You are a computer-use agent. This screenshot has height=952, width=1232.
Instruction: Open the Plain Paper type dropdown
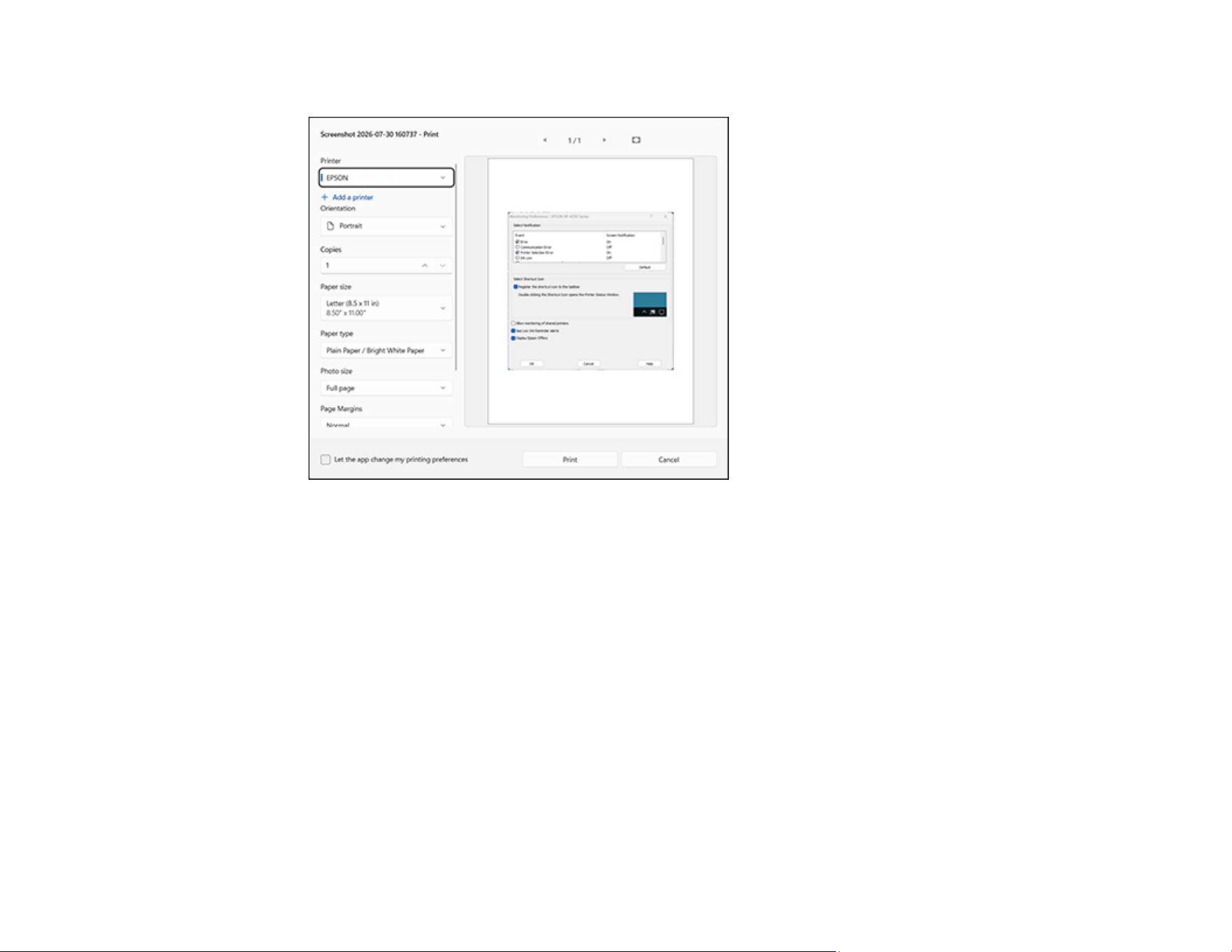tap(387, 350)
